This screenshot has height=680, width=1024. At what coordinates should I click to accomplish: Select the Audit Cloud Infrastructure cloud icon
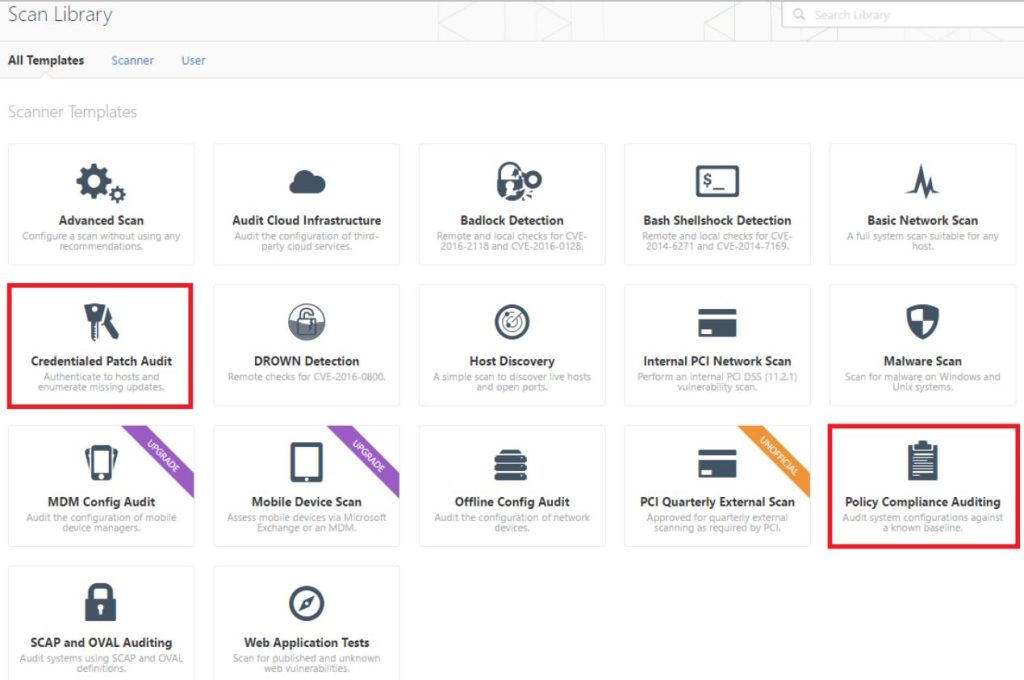click(x=307, y=182)
